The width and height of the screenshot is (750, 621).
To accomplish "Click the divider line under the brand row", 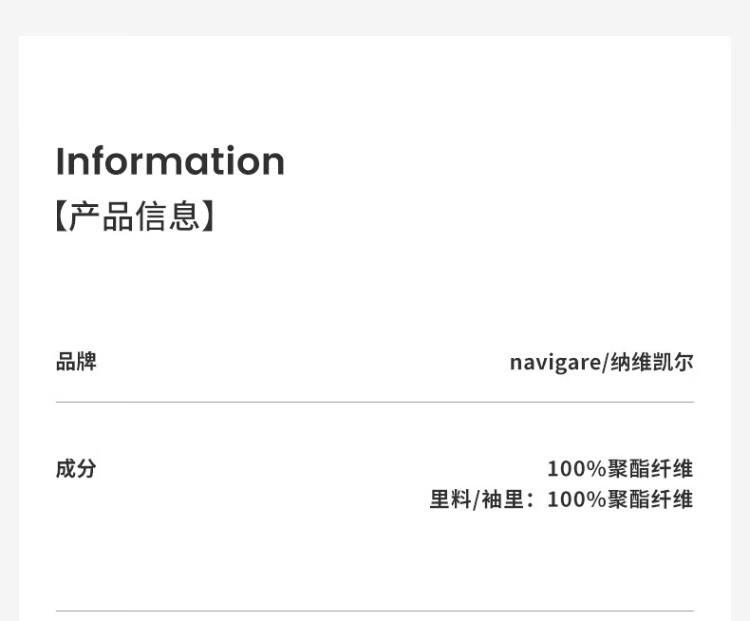I will coord(374,402).
